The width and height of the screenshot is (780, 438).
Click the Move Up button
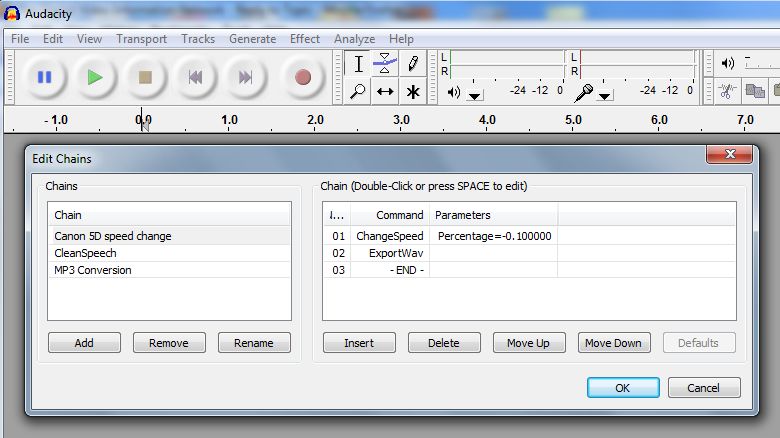(x=529, y=342)
